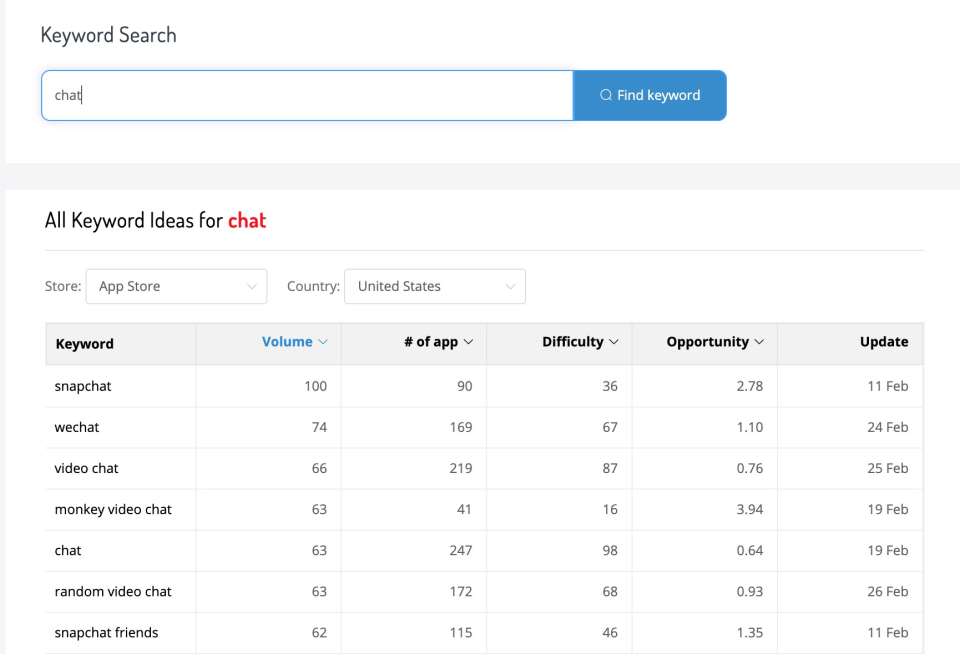Click the magnifier icon in Find keyword
Viewport: 960px width, 654px height.
pos(606,95)
